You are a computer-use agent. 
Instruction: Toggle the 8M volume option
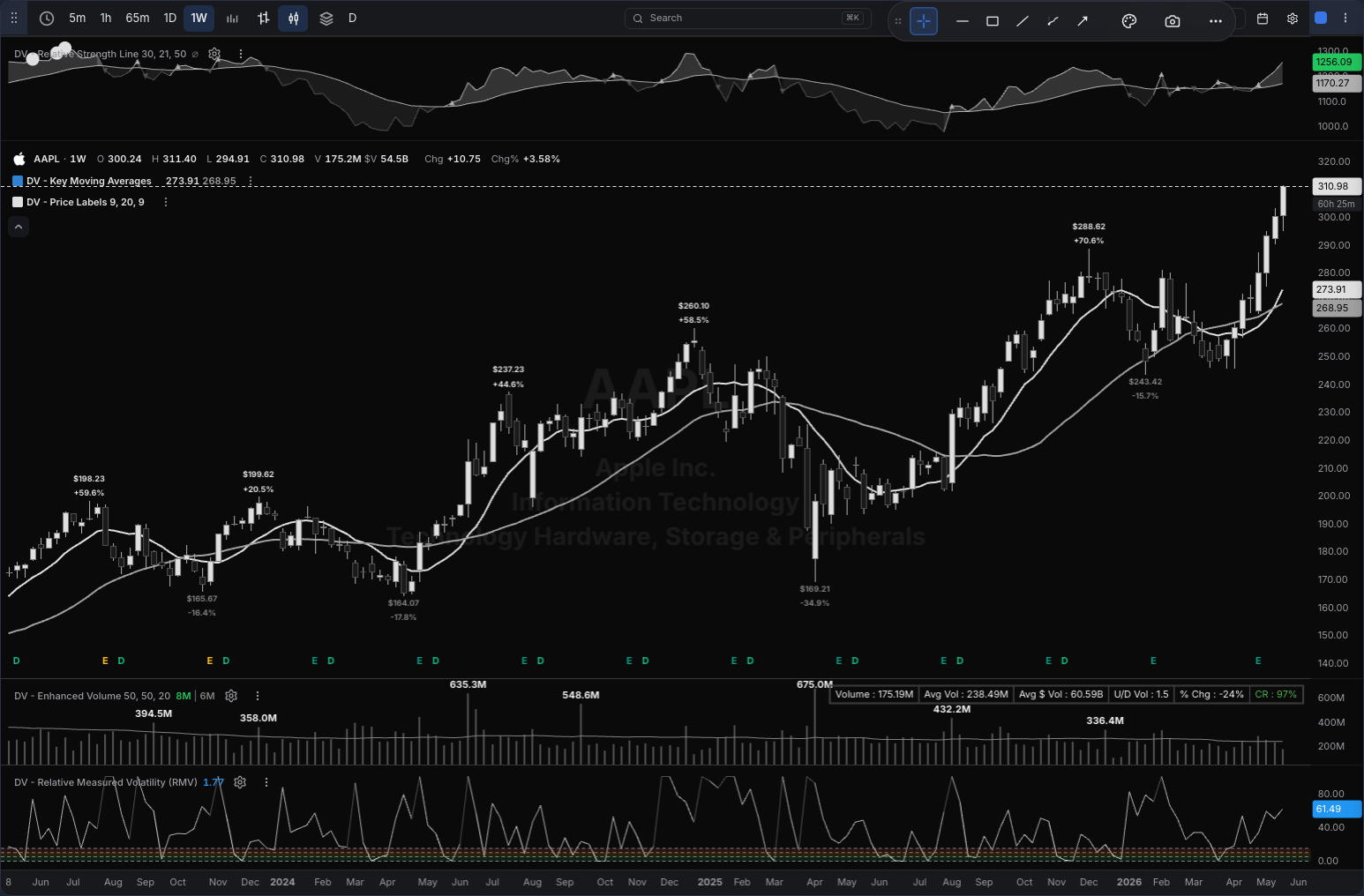pyautogui.click(x=184, y=696)
